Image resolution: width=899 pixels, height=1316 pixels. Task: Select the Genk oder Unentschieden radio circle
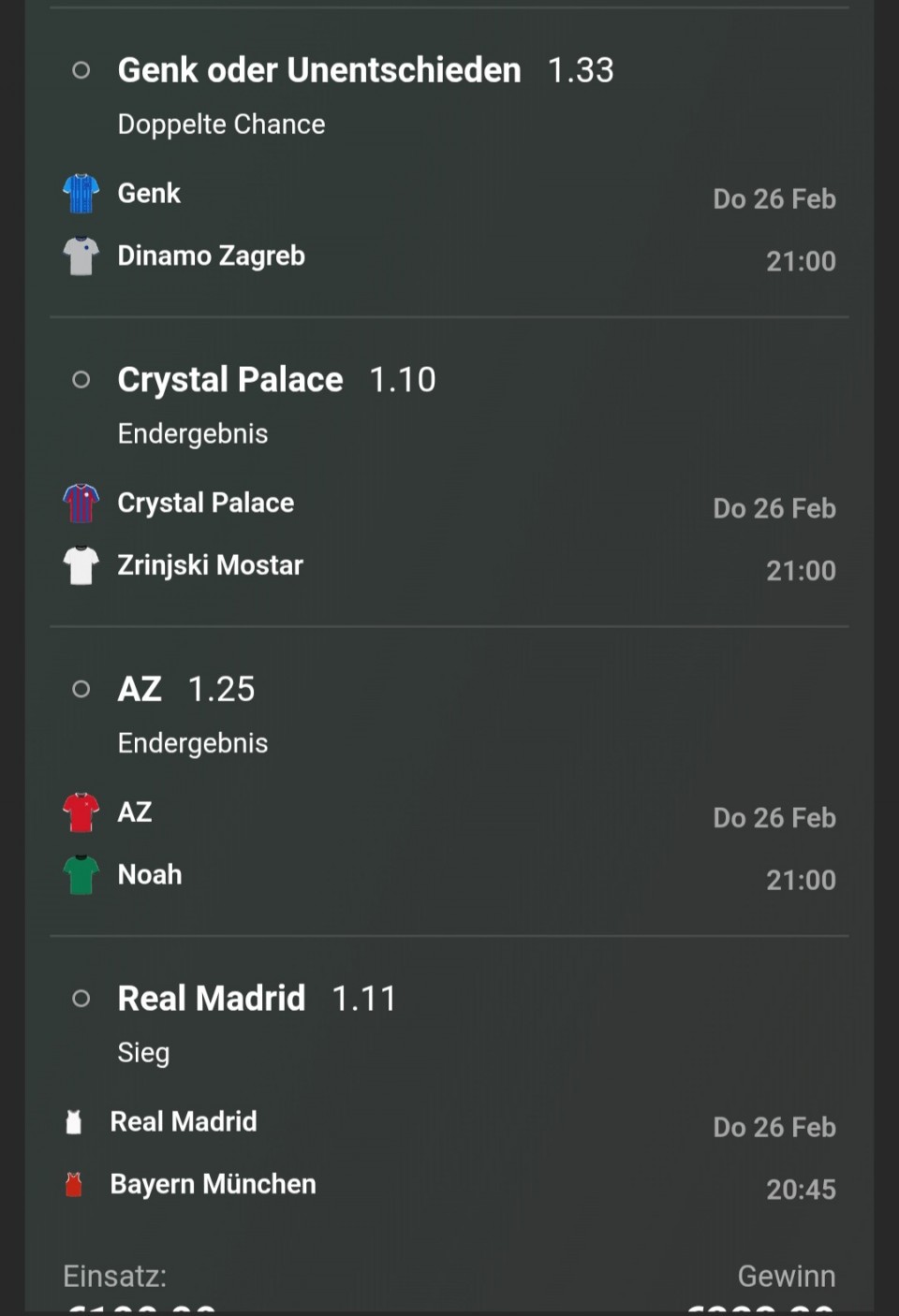pos(81,70)
